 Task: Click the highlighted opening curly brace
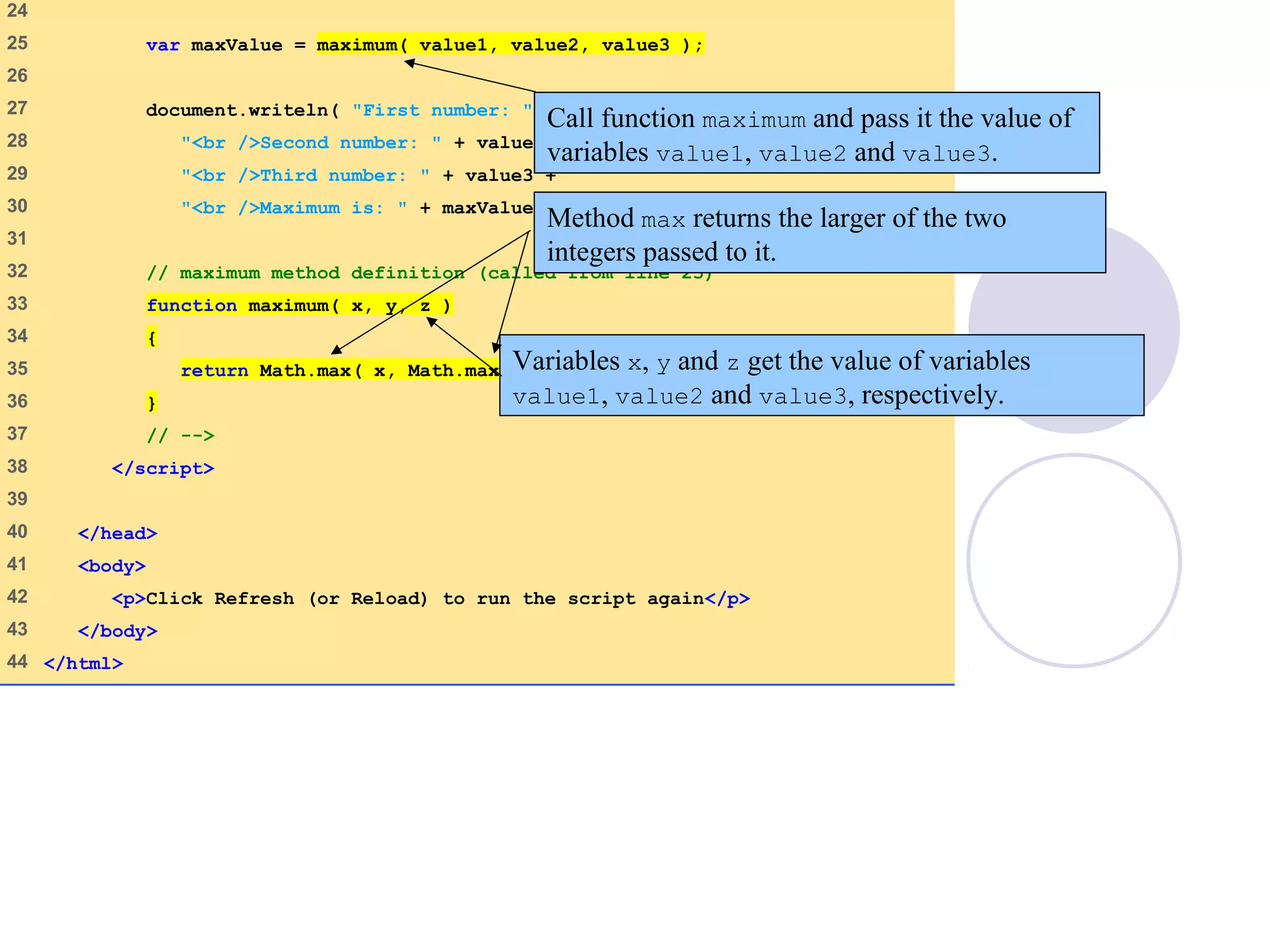point(152,338)
